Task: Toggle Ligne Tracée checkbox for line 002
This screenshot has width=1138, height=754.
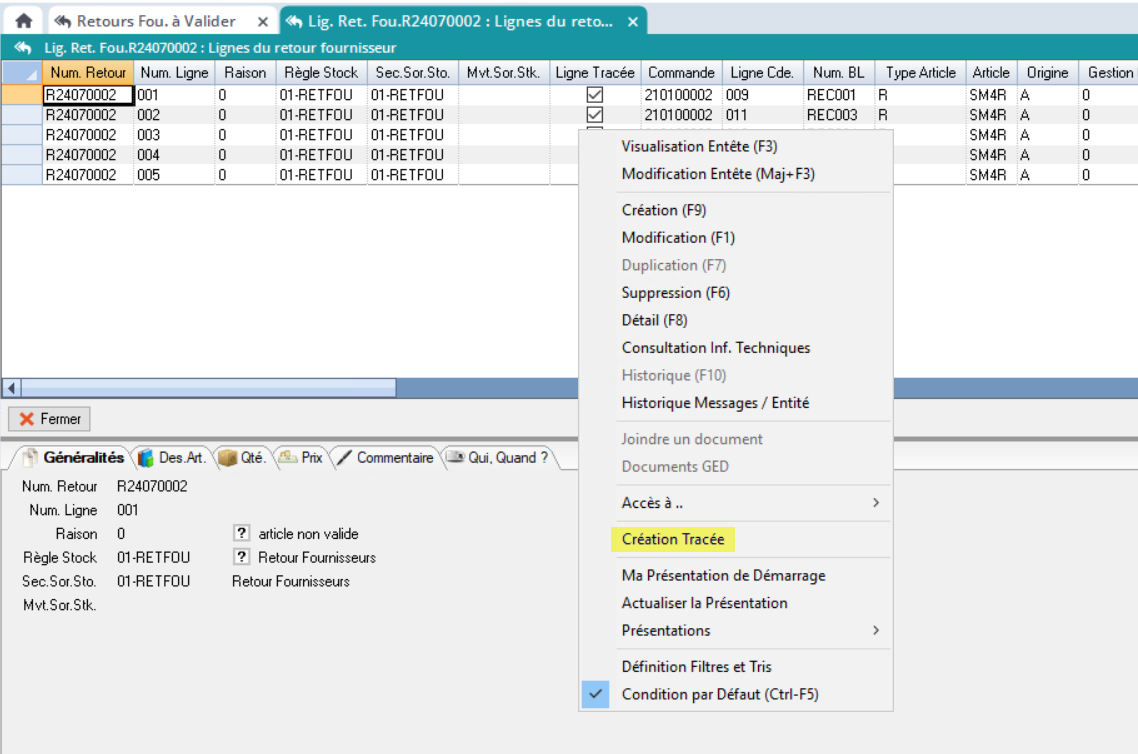Action: (595, 115)
